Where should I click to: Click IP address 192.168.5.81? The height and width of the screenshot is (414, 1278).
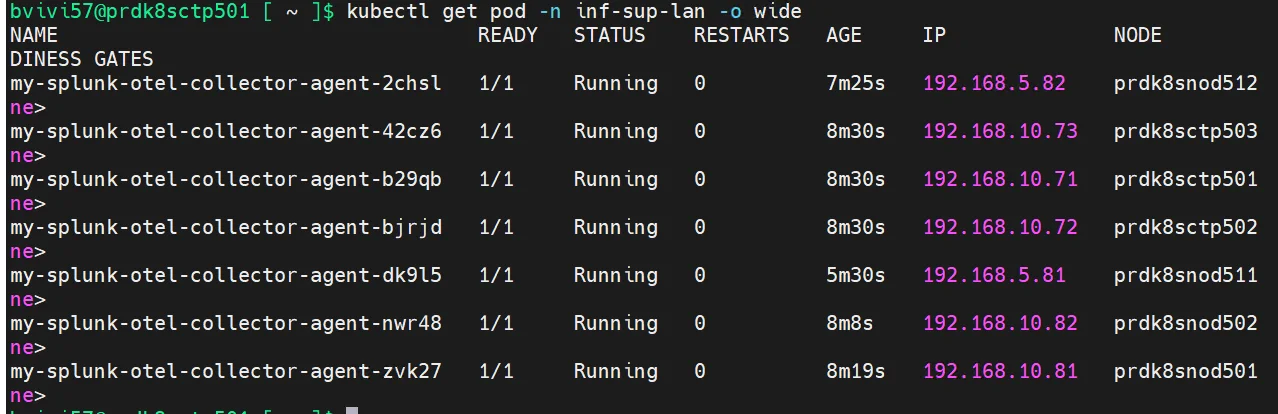click(x=994, y=275)
